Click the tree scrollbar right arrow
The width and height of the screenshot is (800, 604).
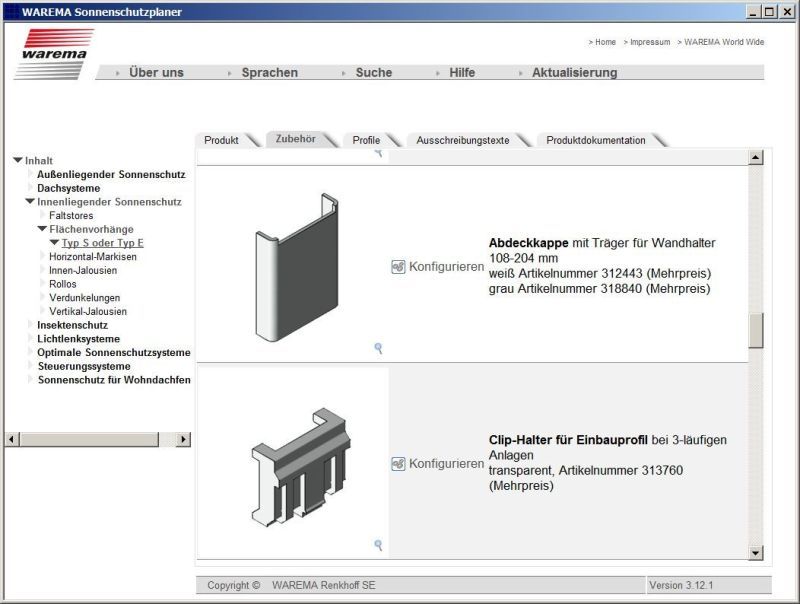[184, 439]
